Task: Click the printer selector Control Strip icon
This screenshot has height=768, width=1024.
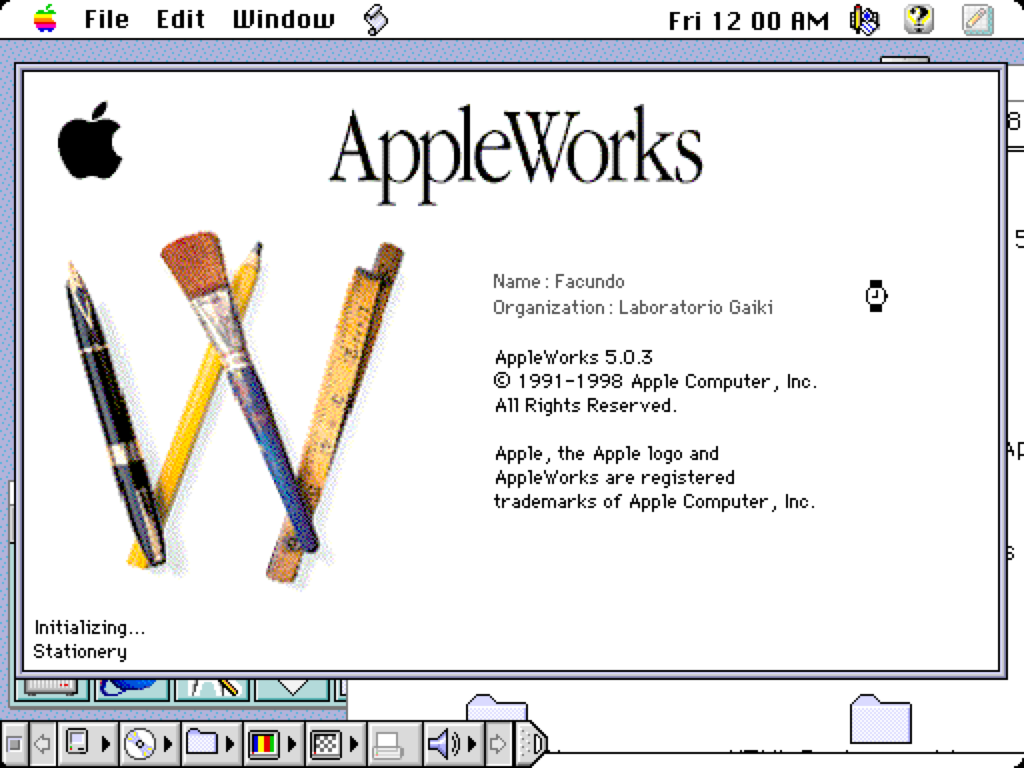Action: pyautogui.click(x=388, y=744)
